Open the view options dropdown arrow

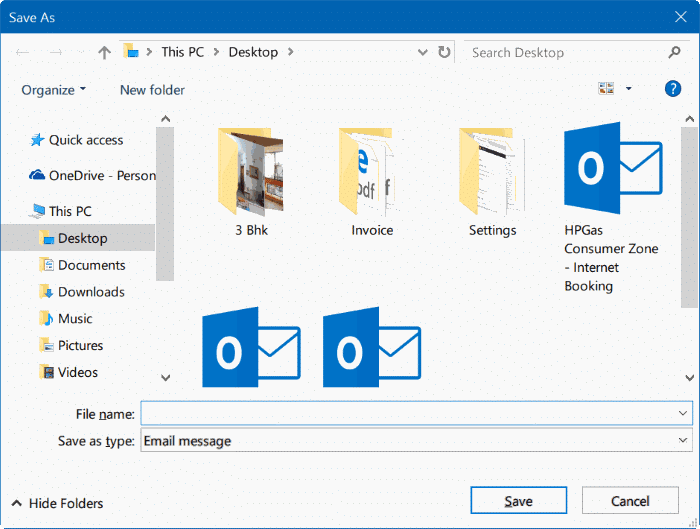pyautogui.click(x=629, y=88)
